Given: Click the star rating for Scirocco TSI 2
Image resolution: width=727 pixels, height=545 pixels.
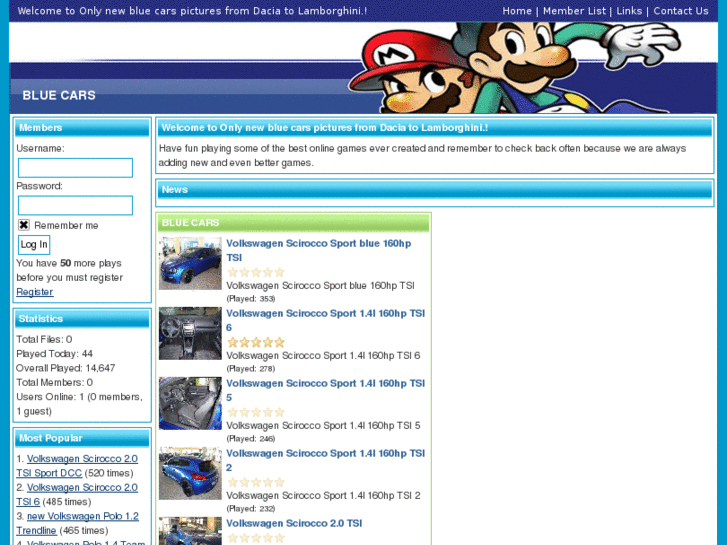Looking at the screenshot, I should pos(256,482).
